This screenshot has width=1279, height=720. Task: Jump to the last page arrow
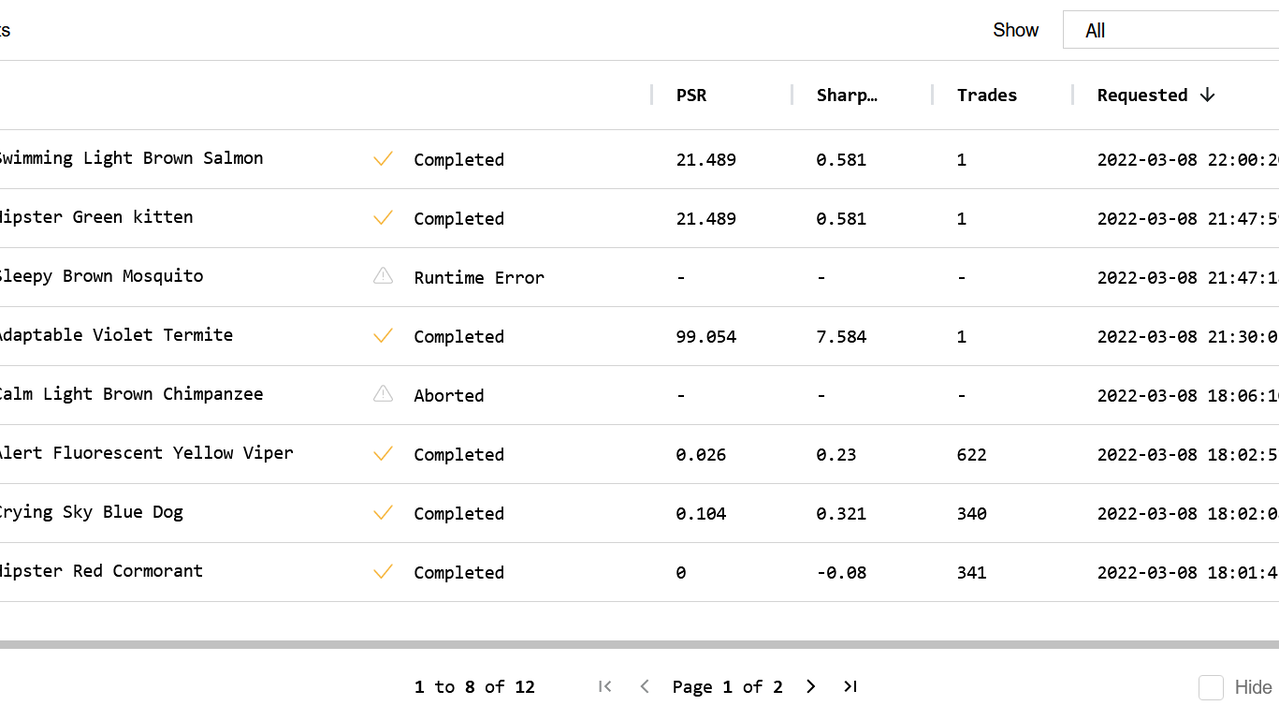(850, 686)
